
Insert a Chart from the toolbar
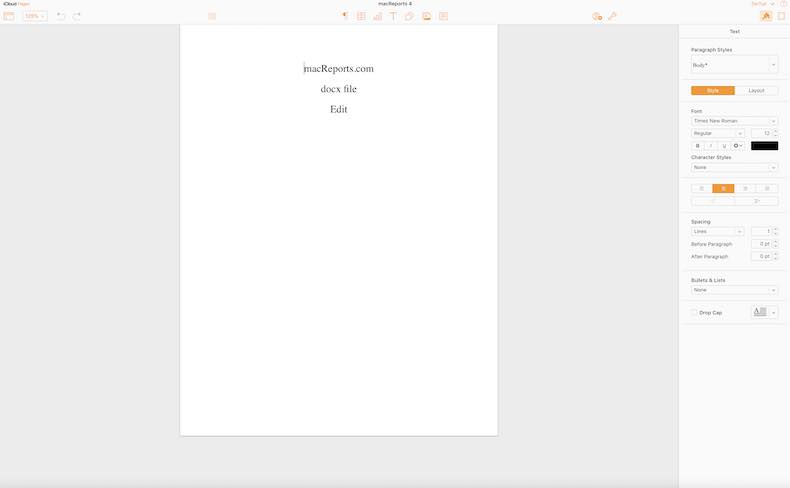pos(377,16)
